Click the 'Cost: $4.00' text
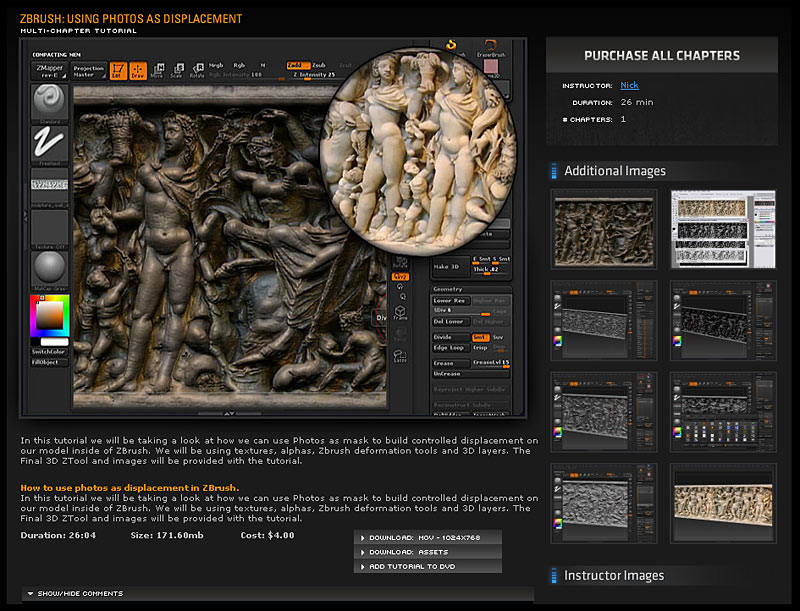This screenshot has height=611, width=800. [x=267, y=536]
